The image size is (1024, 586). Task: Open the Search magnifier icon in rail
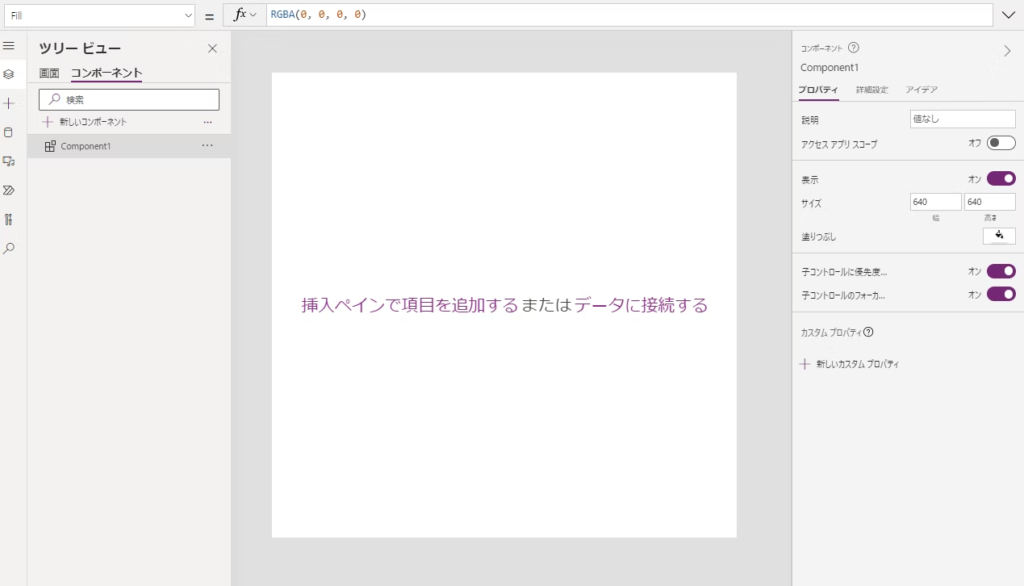(x=9, y=248)
